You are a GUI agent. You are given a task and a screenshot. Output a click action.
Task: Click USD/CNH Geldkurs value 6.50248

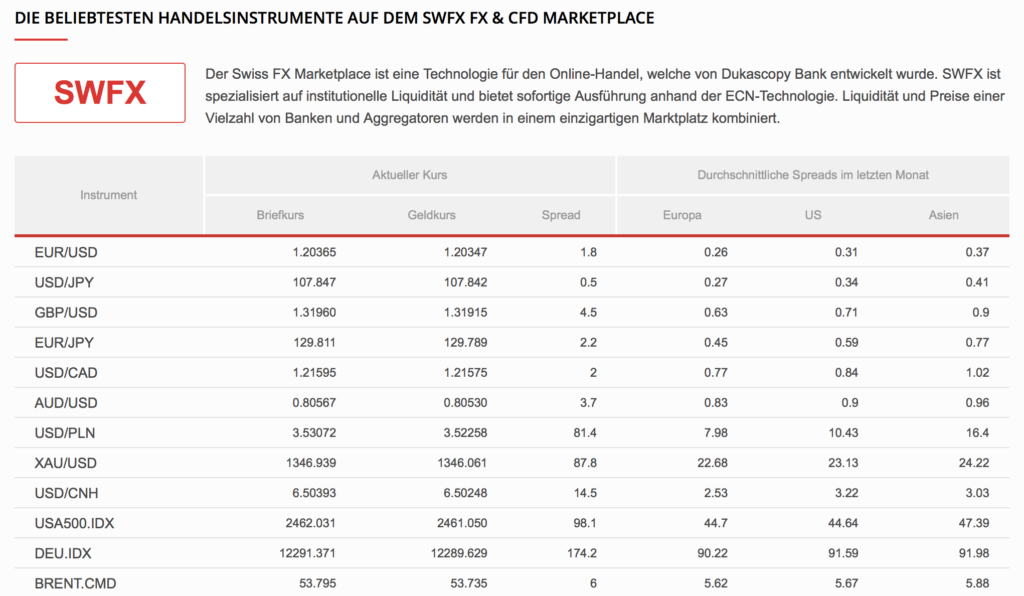(466, 492)
